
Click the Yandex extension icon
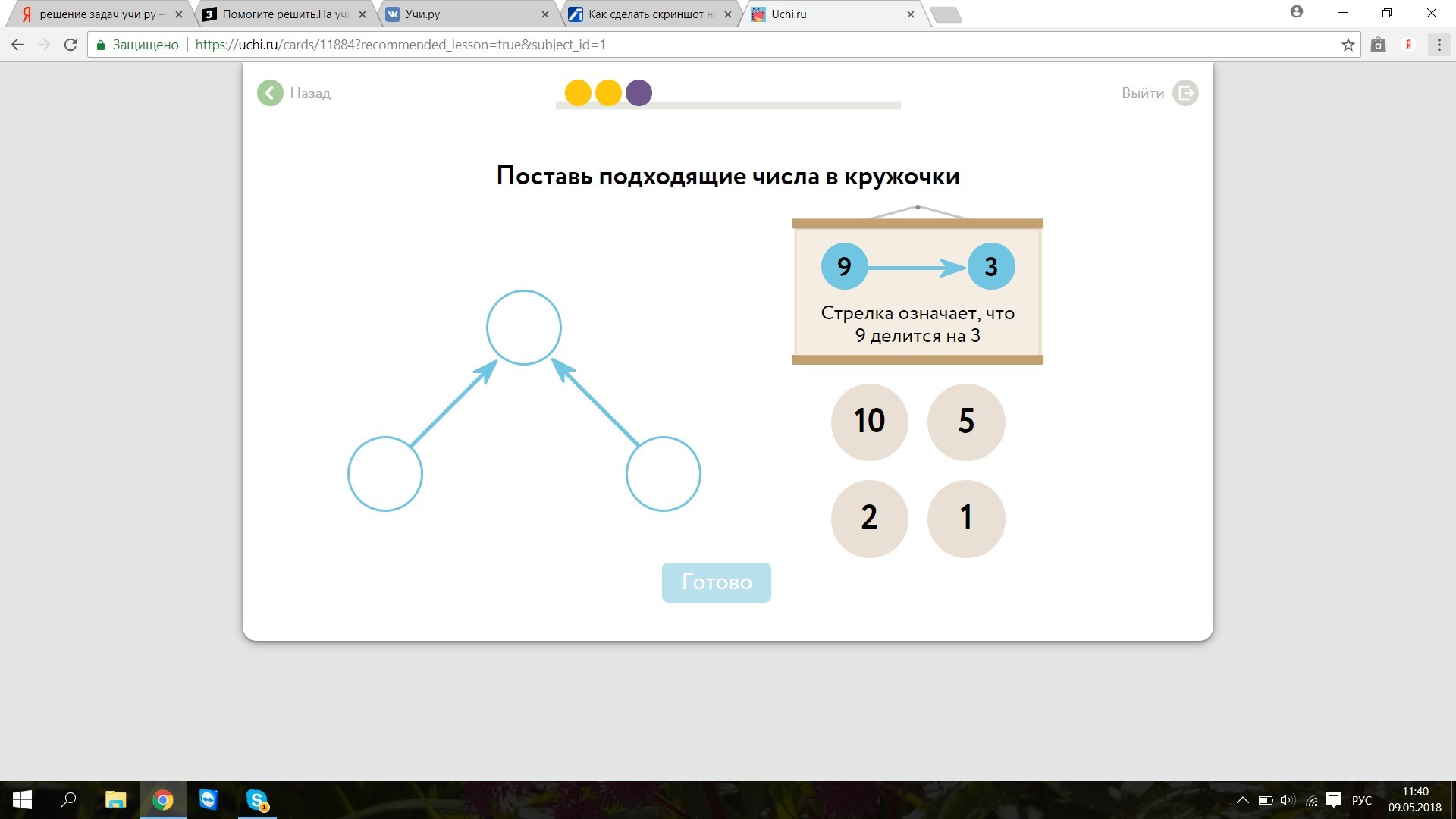1408,45
